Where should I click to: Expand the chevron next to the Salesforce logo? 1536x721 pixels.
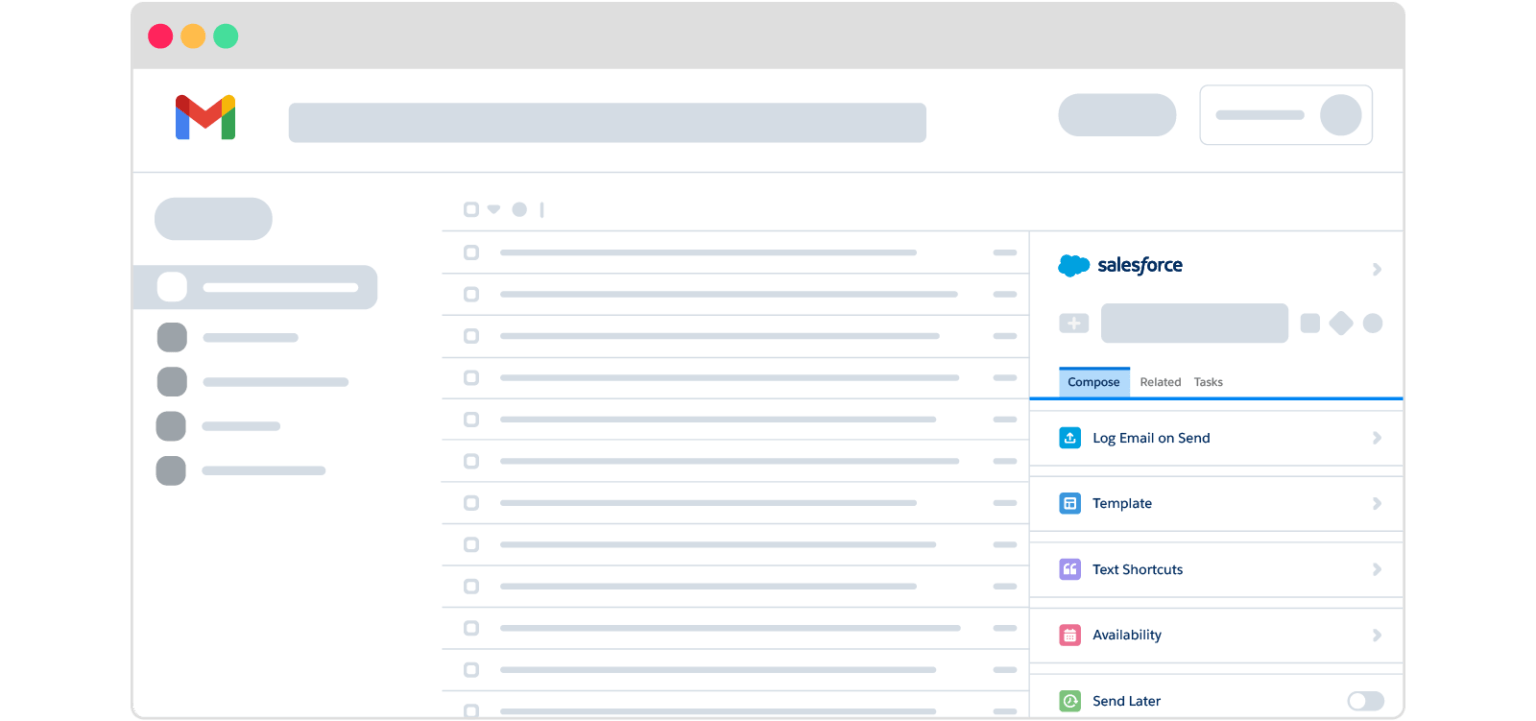pyautogui.click(x=1377, y=269)
